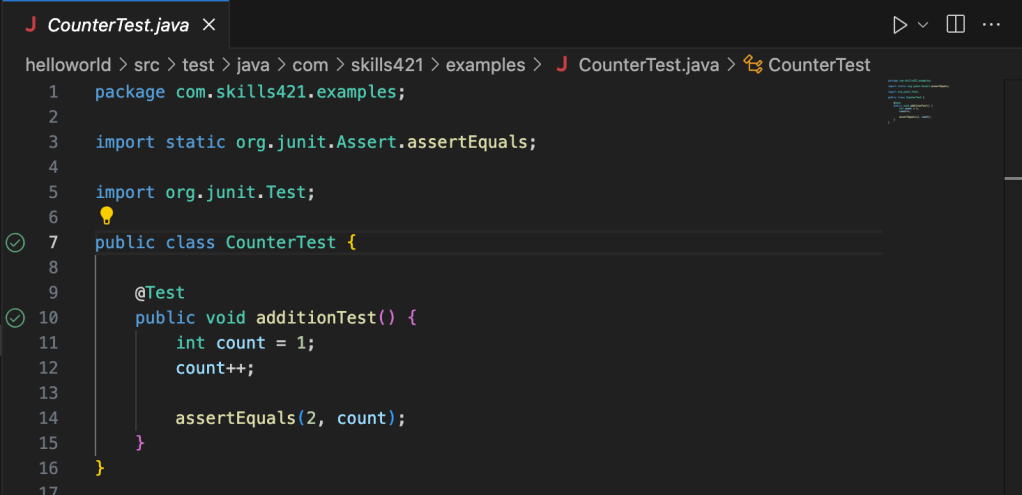This screenshot has width=1022, height=495.
Task: Click the Run Java play button
Action: tap(900, 24)
